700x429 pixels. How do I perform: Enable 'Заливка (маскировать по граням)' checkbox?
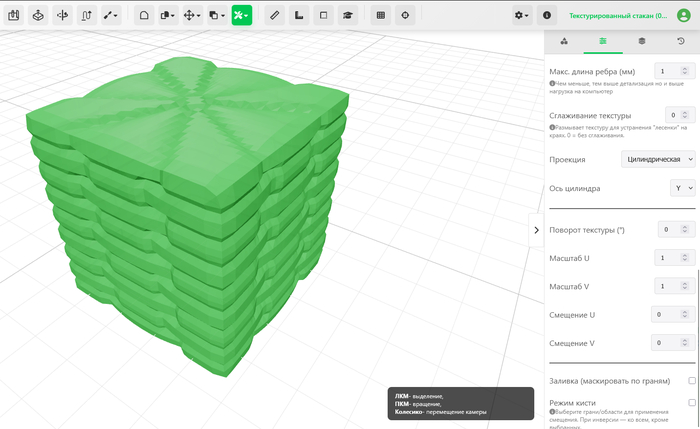click(x=692, y=381)
